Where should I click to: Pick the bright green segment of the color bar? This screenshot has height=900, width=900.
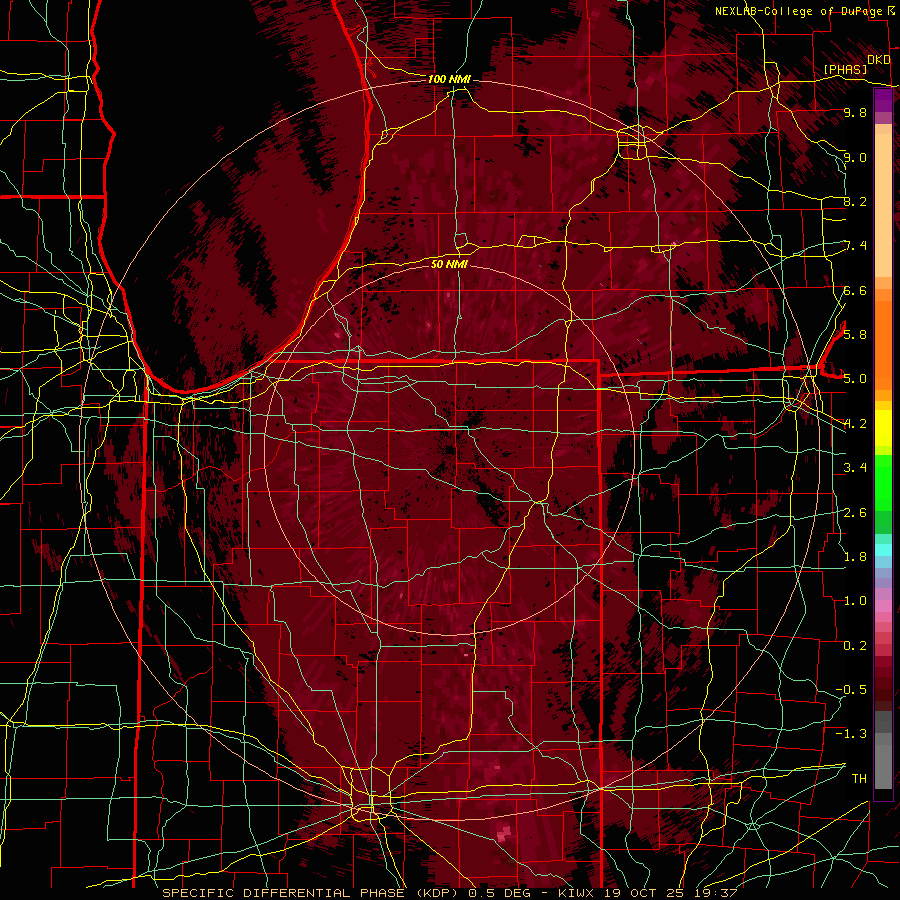(x=883, y=482)
